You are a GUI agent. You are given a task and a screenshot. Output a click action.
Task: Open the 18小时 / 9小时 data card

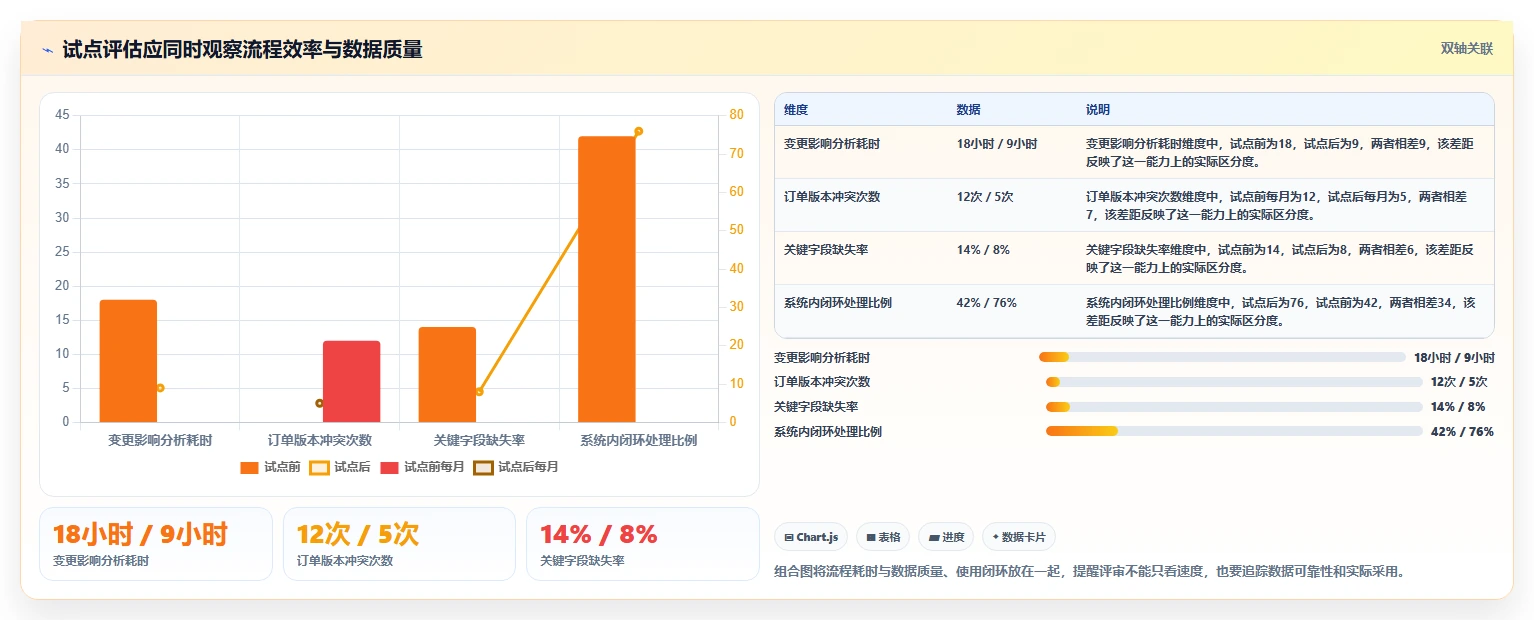[156, 544]
